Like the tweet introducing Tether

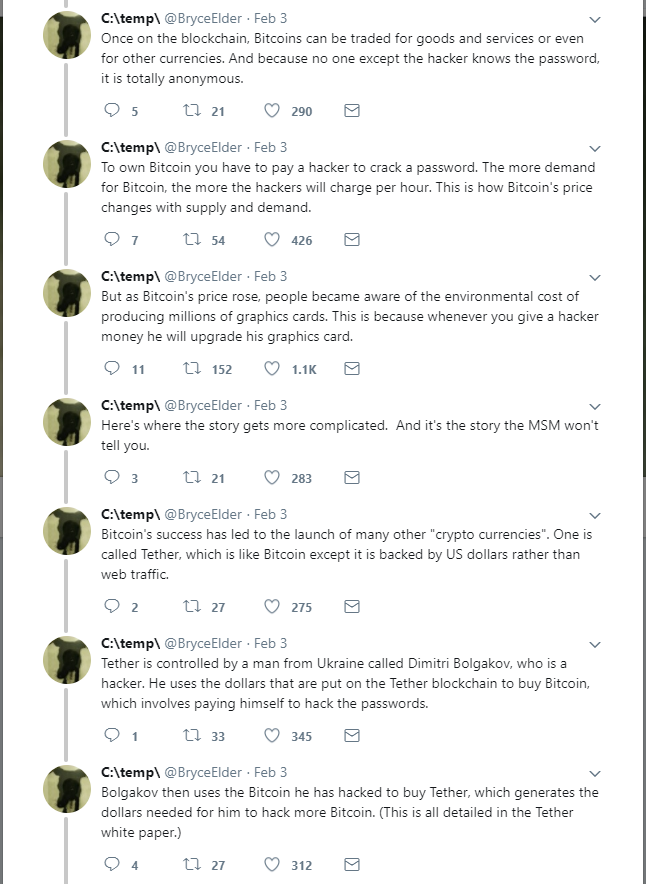pyautogui.click(x=272, y=607)
